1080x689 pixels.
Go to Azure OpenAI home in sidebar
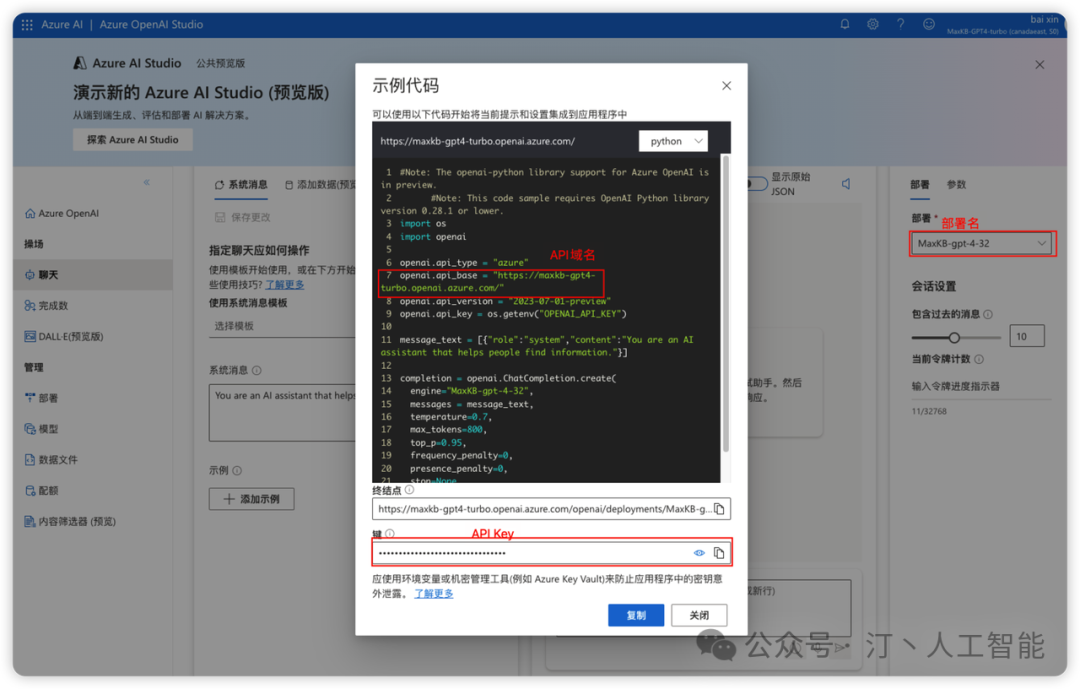[x=62, y=213]
